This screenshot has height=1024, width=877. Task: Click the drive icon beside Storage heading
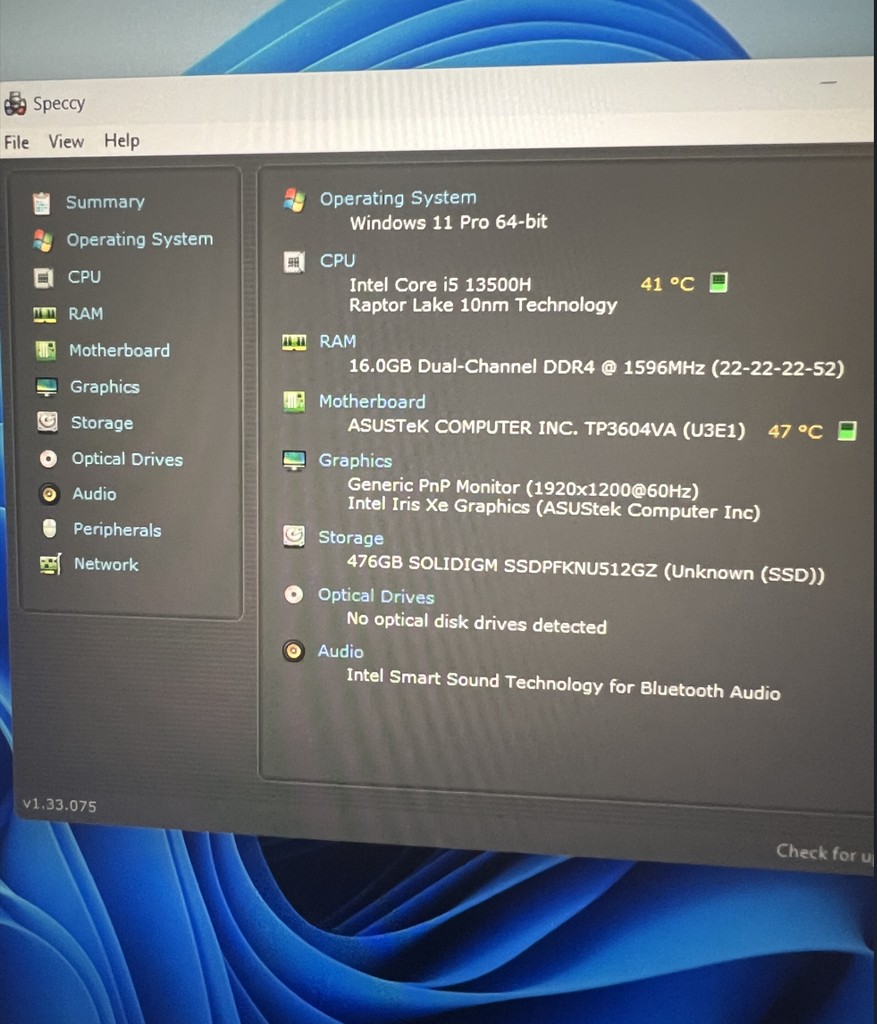pos(294,536)
